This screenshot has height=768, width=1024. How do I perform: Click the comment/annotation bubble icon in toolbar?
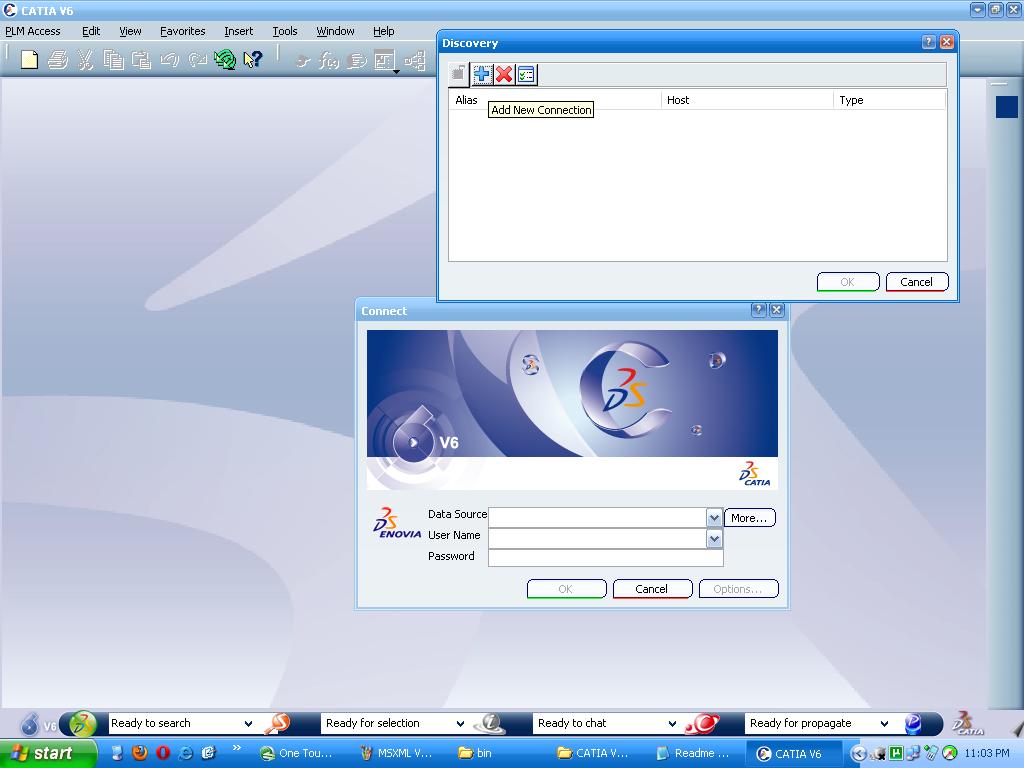pos(357,61)
